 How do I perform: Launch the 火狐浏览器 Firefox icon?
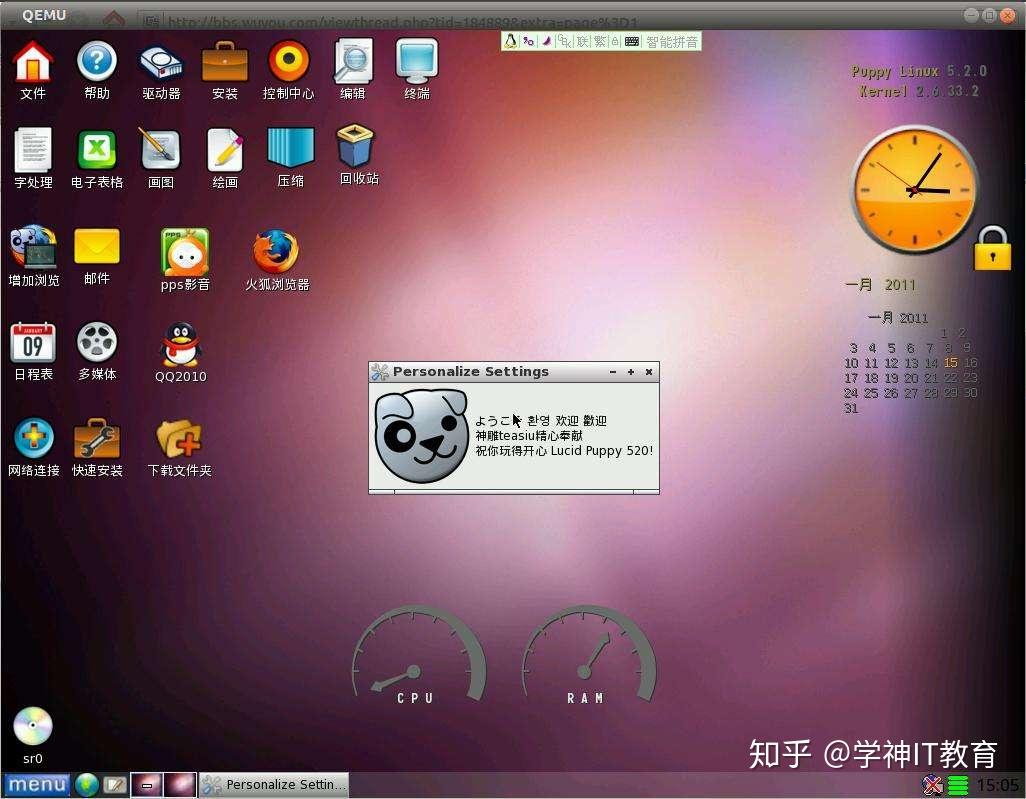(276, 251)
